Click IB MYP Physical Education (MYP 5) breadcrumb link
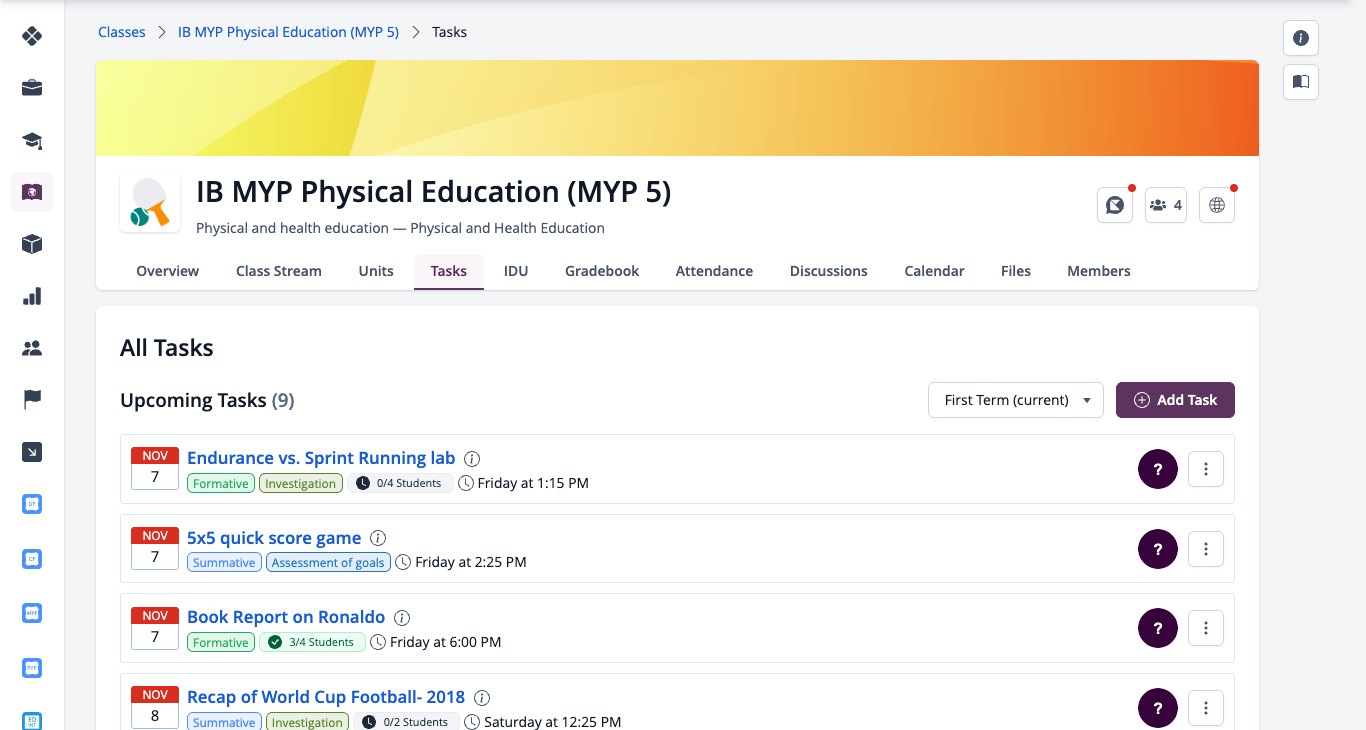The width and height of the screenshot is (1366, 730). [x=288, y=32]
